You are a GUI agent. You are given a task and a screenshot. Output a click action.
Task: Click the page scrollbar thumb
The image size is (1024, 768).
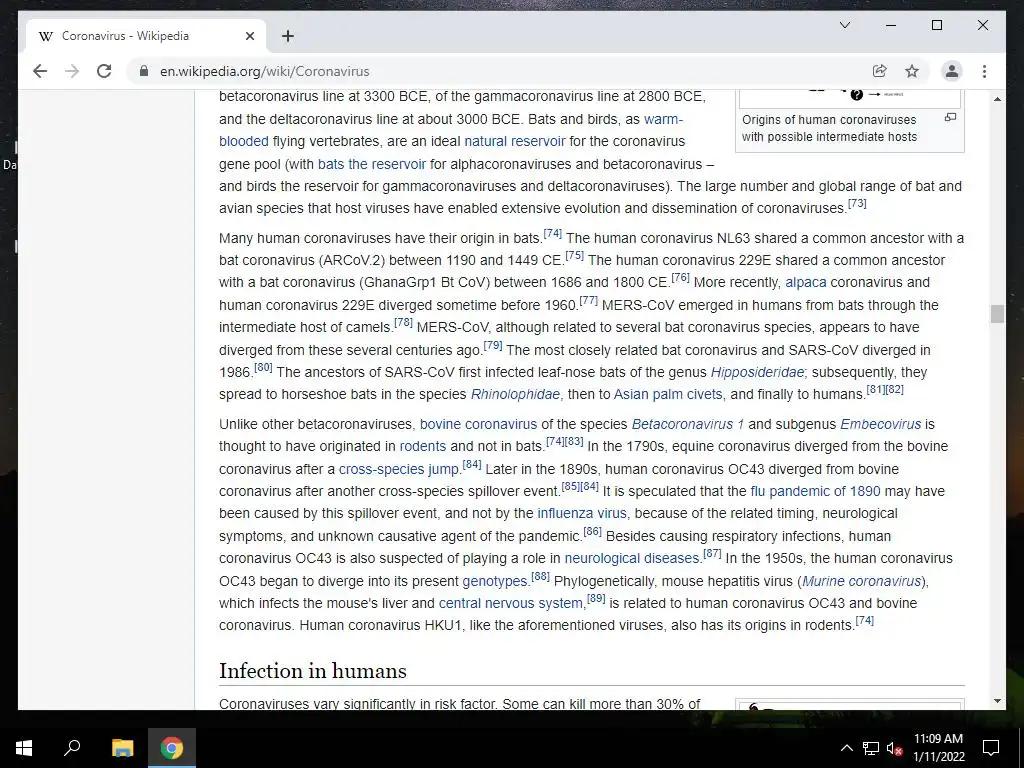pos(997,313)
